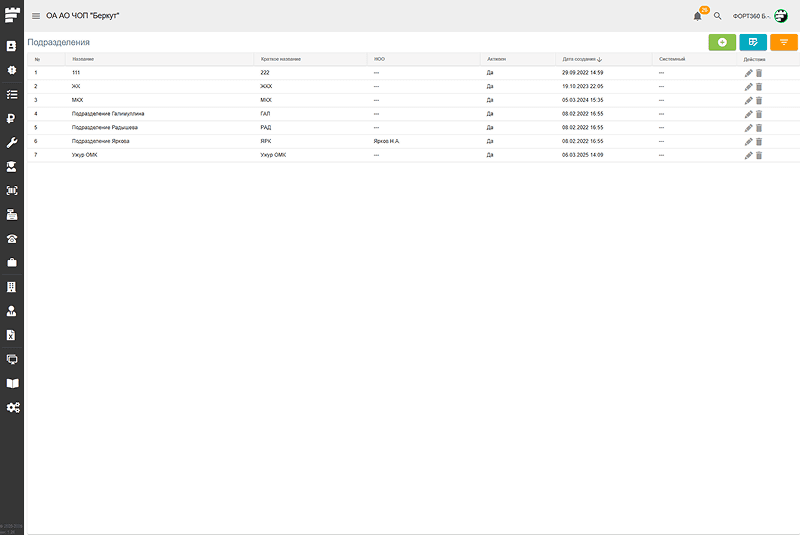Image resolution: width=800 pixels, height=535 pixels.
Task: Open notifications bell with orange badge
Action: tap(697, 16)
